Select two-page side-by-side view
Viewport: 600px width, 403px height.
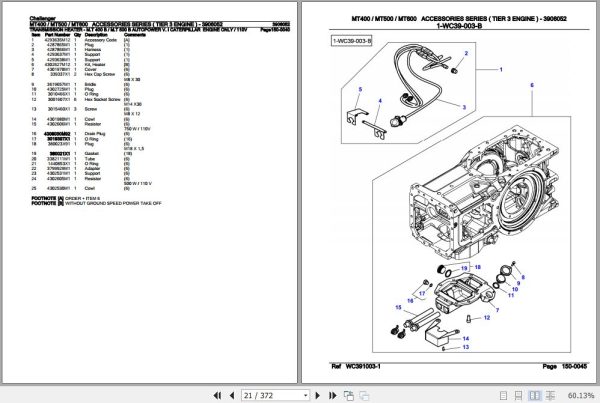(x=535, y=395)
